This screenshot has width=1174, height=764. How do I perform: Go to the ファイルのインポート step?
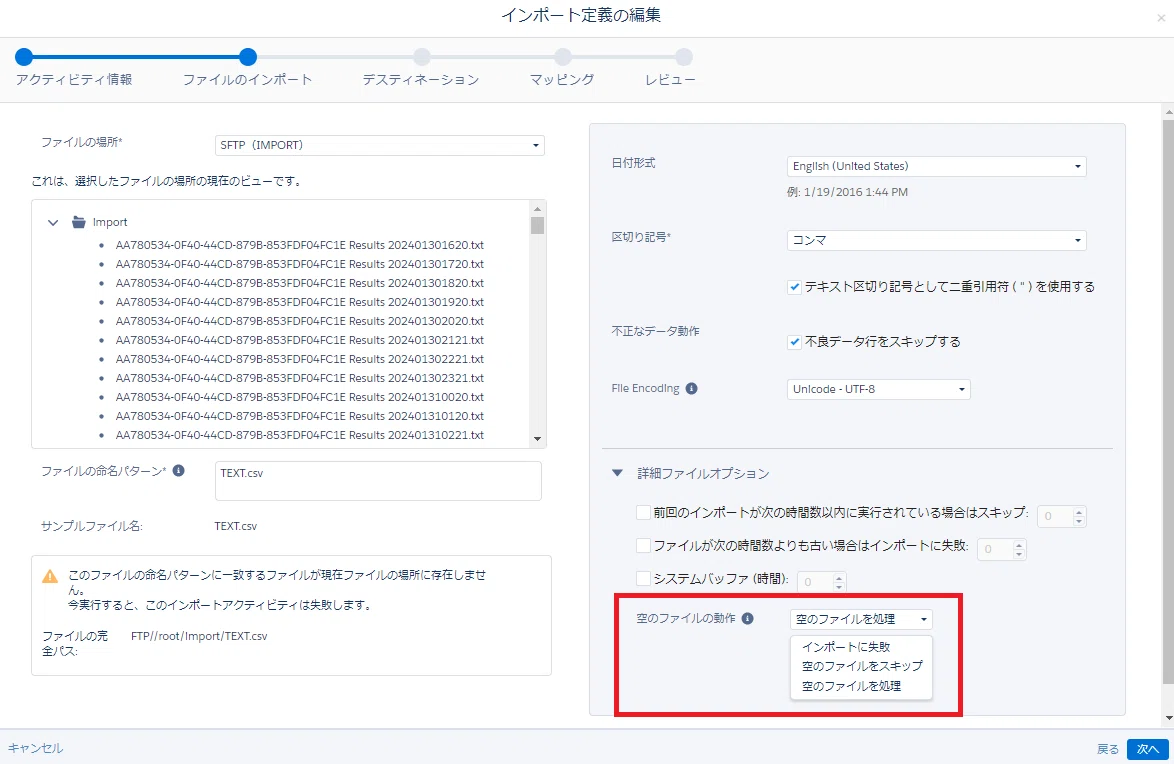pos(248,57)
